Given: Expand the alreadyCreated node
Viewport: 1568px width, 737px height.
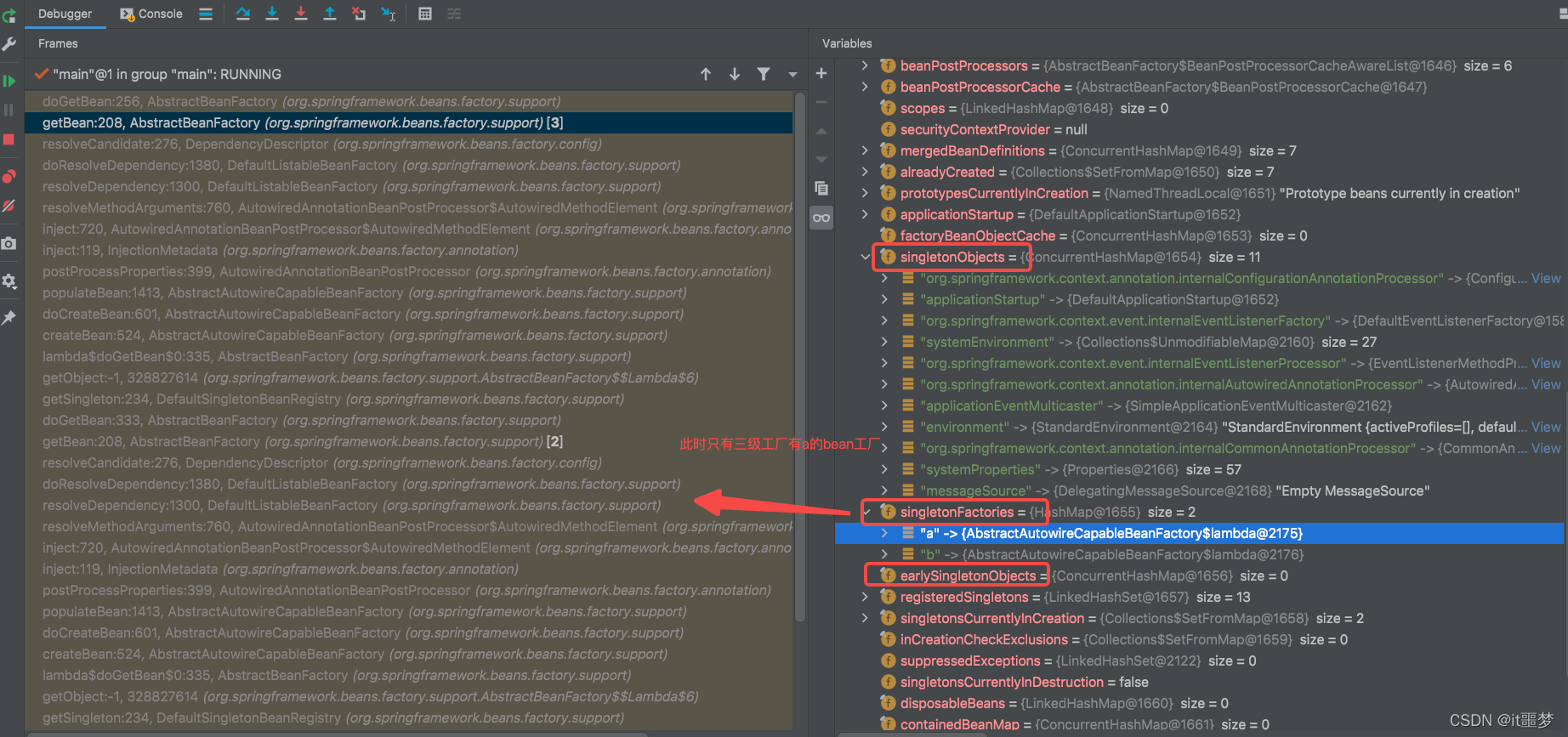Looking at the screenshot, I should (866, 172).
